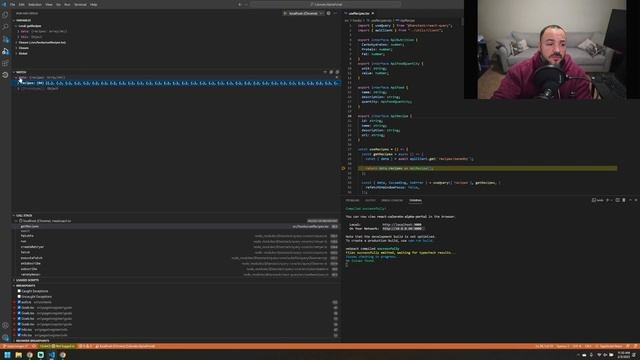Select the top call stack frame
Screen dimensions: 640x360
pyautogui.click(x=177, y=227)
